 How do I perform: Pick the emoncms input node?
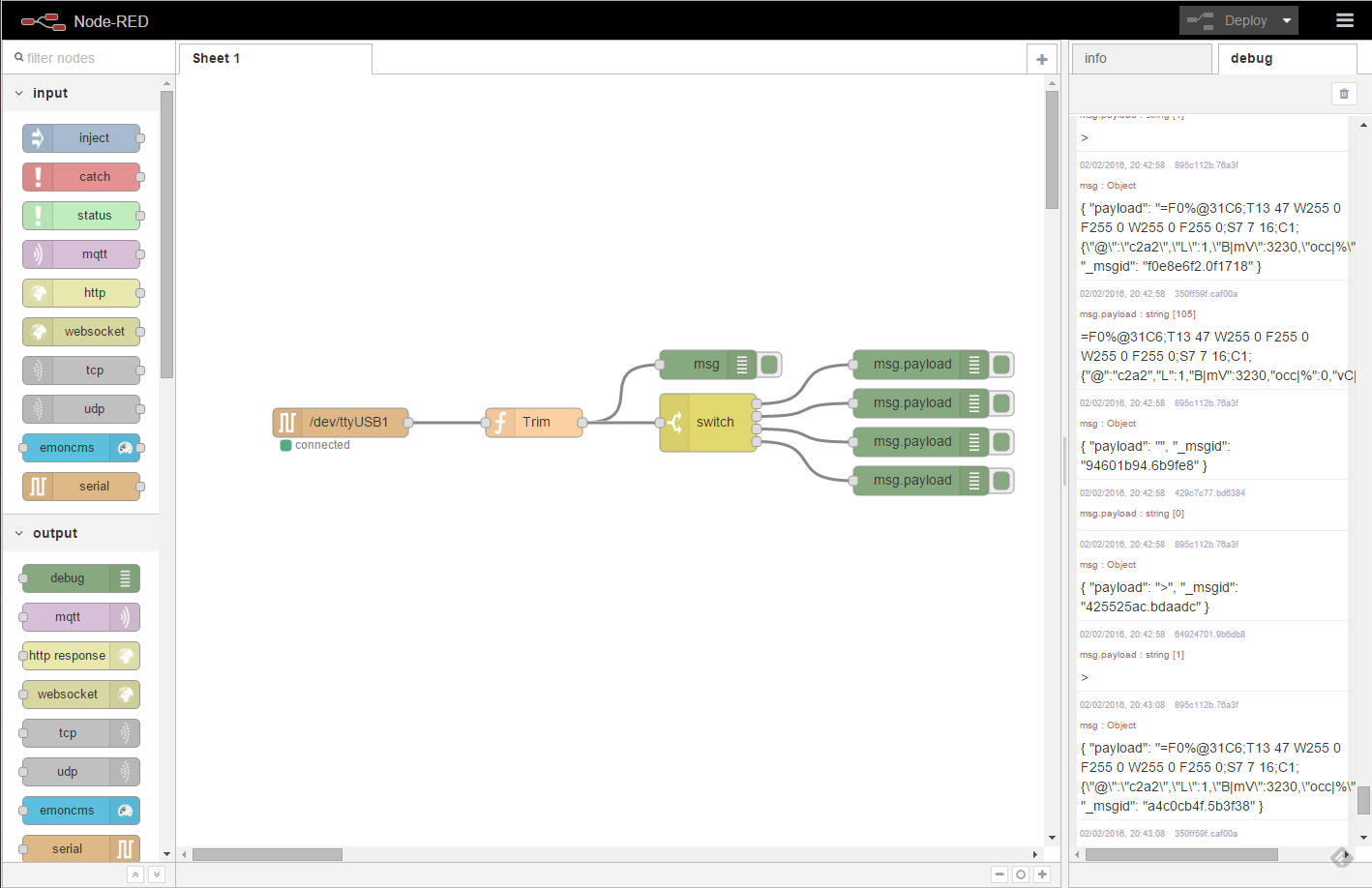click(x=81, y=448)
